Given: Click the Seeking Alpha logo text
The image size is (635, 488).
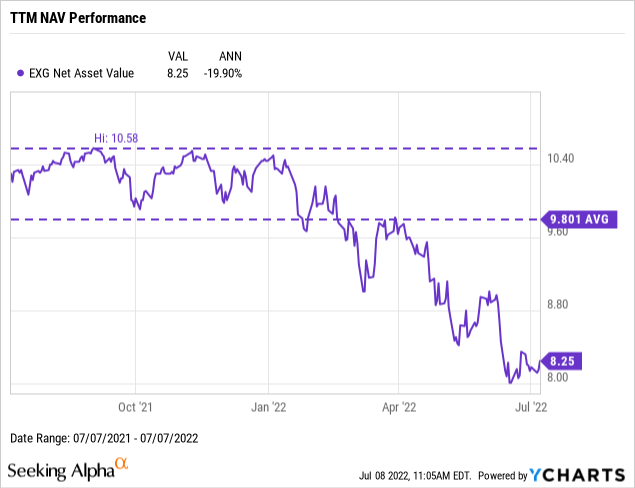Looking at the screenshot, I should 60,470.
